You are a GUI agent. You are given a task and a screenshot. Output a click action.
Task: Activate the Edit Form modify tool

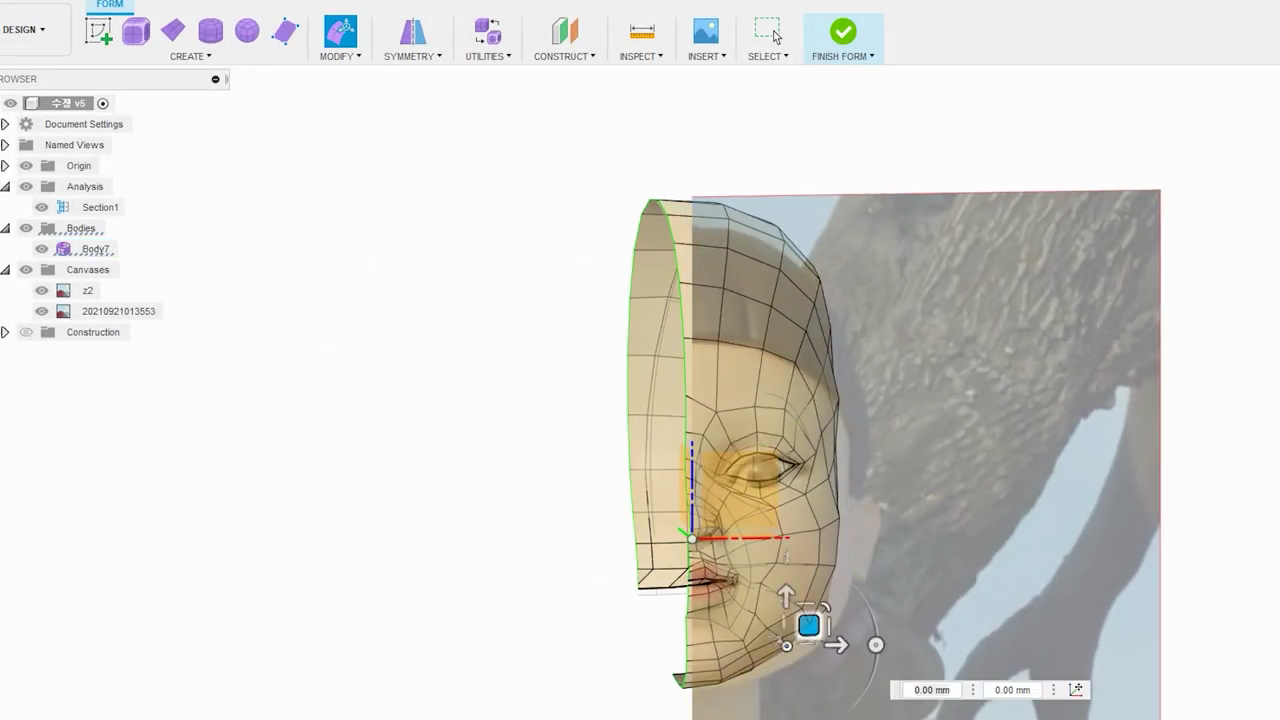tap(341, 31)
